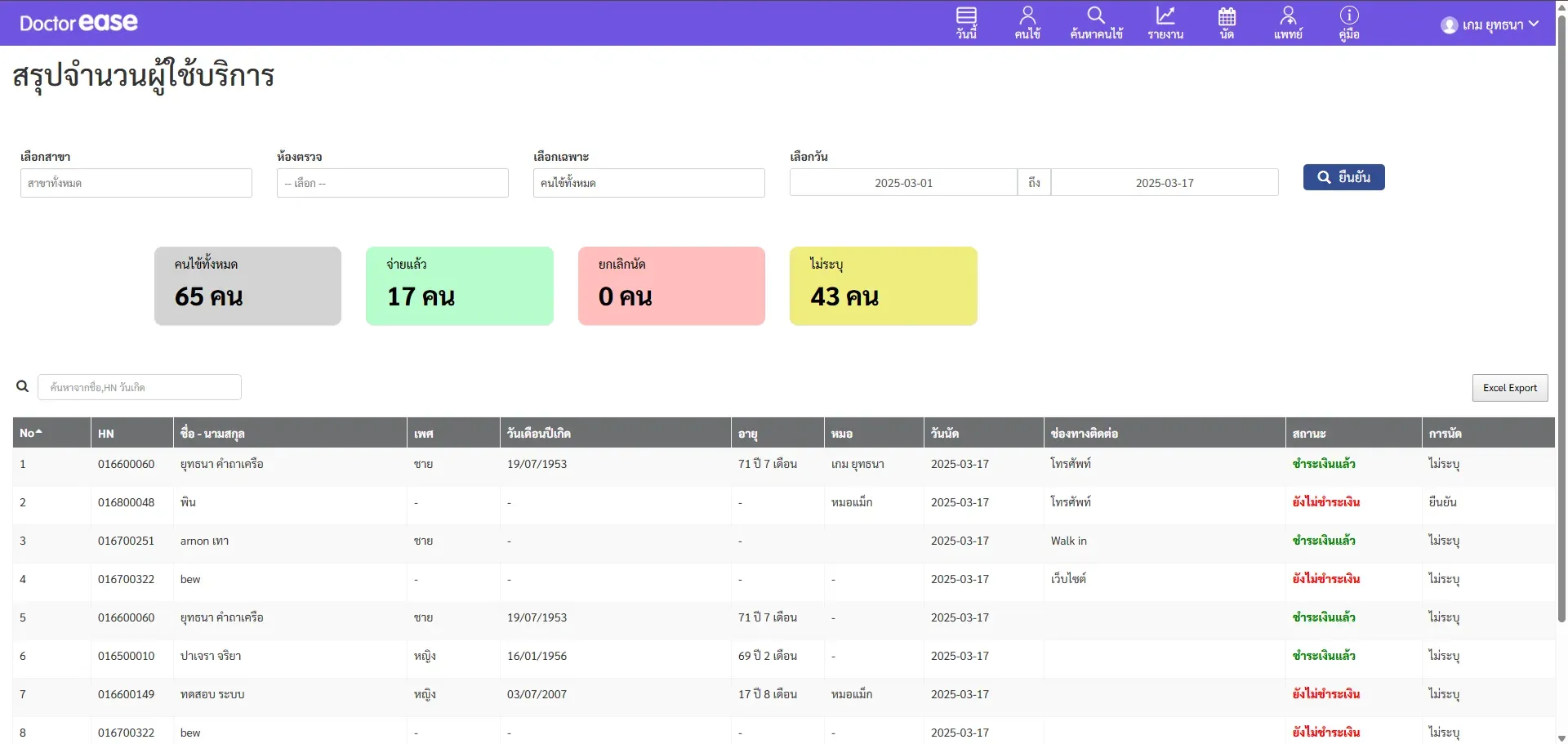Open the examination room dropdown
Screen dimensions: 1568x744
392,183
